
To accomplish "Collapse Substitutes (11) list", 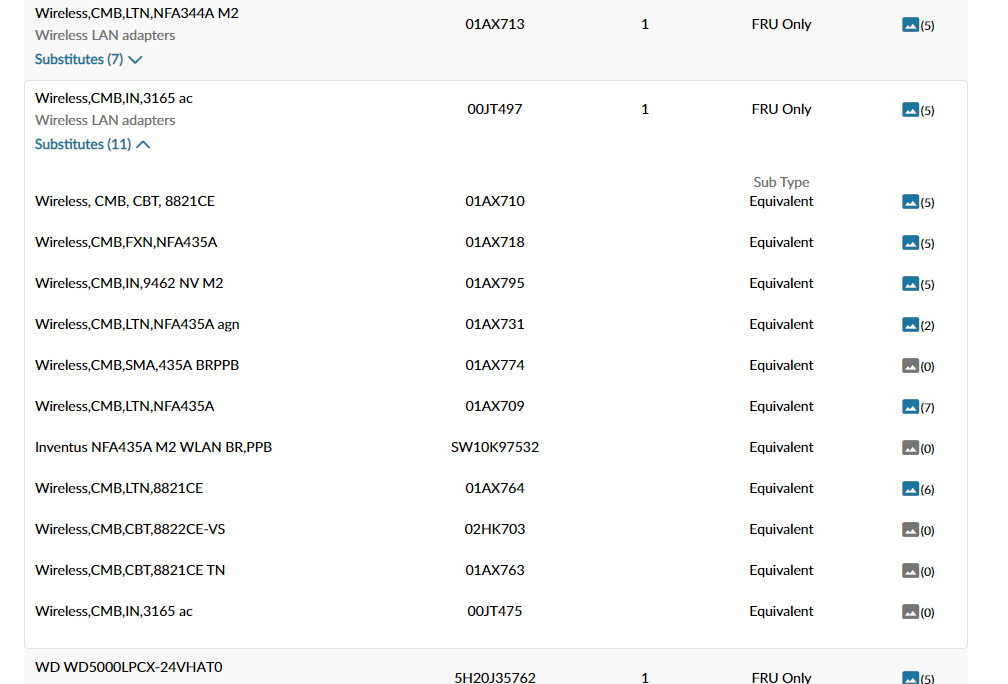I will tap(93, 144).
